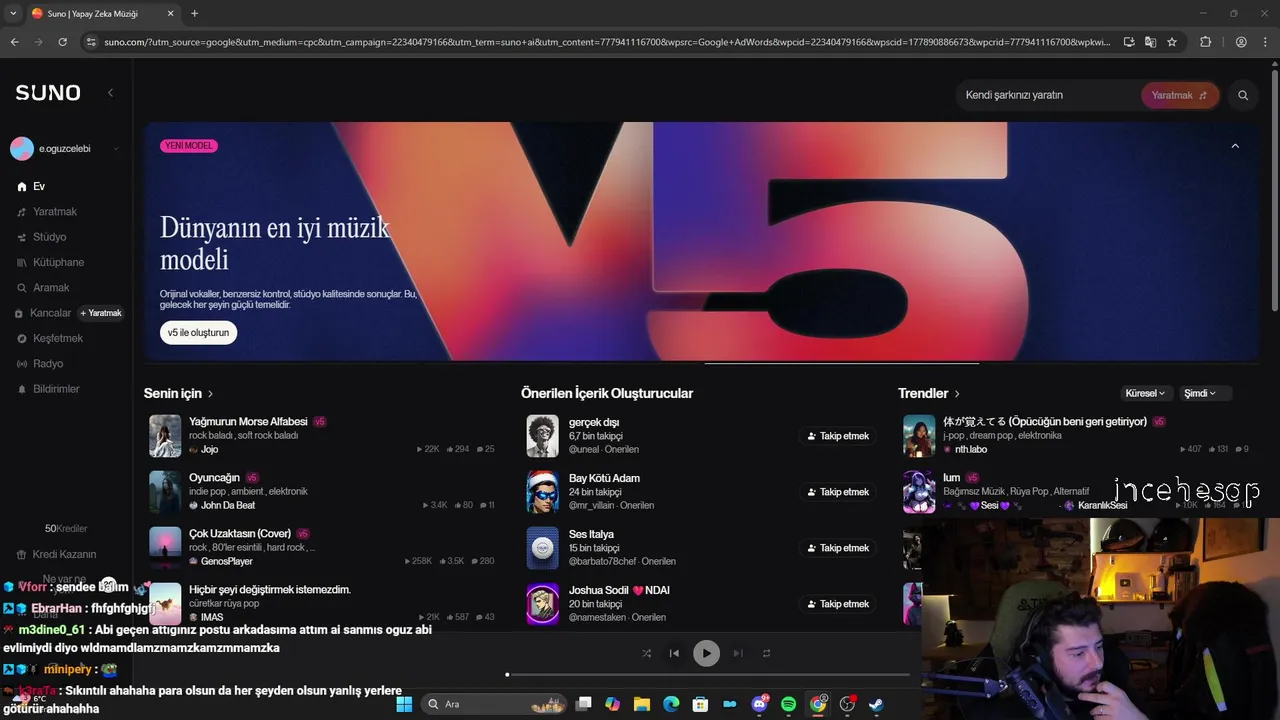
Task: Click 'v5 ile oluşturun' button
Action: [198, 333]
